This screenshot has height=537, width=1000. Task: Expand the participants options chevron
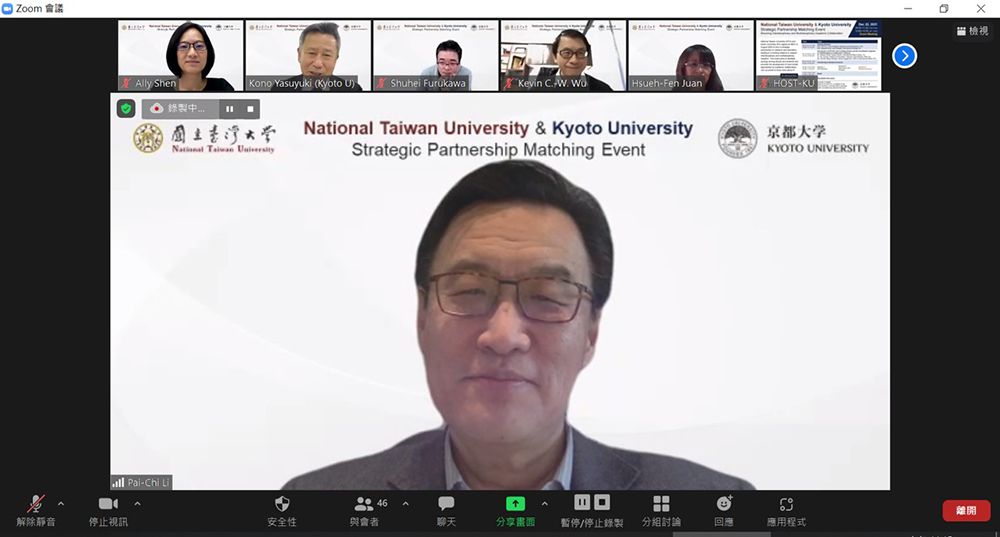[x=405, y=503]
